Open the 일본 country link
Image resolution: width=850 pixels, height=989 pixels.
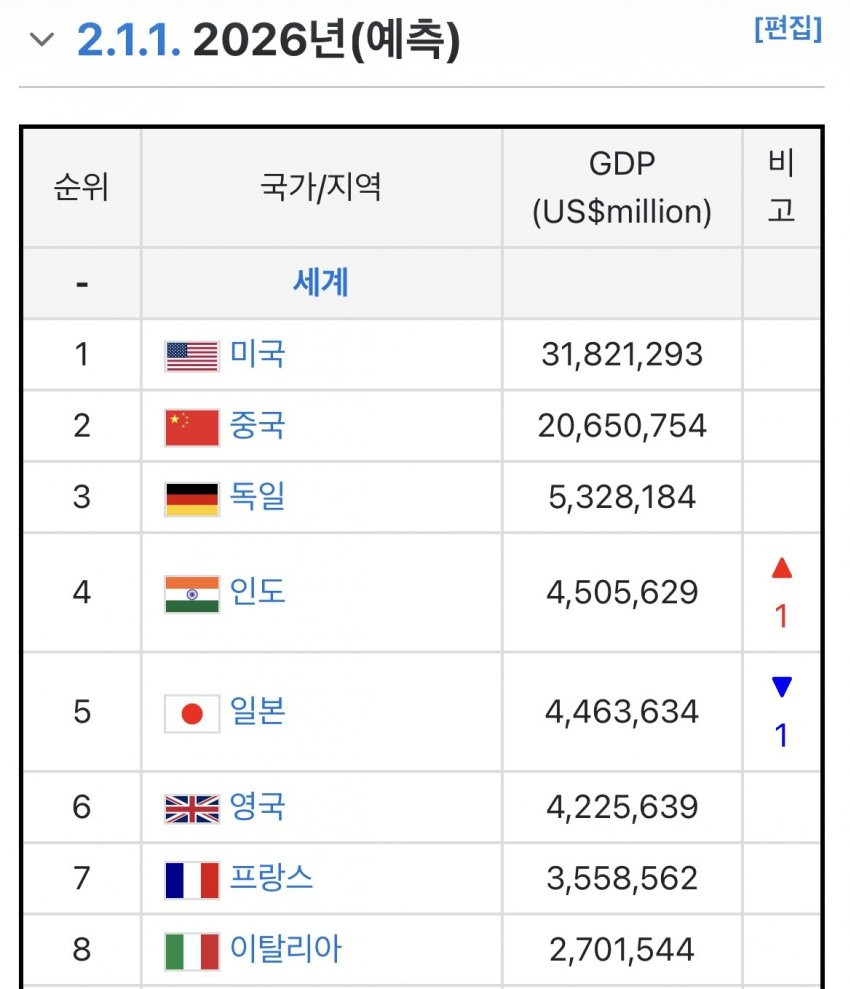[x=258, y=711]
